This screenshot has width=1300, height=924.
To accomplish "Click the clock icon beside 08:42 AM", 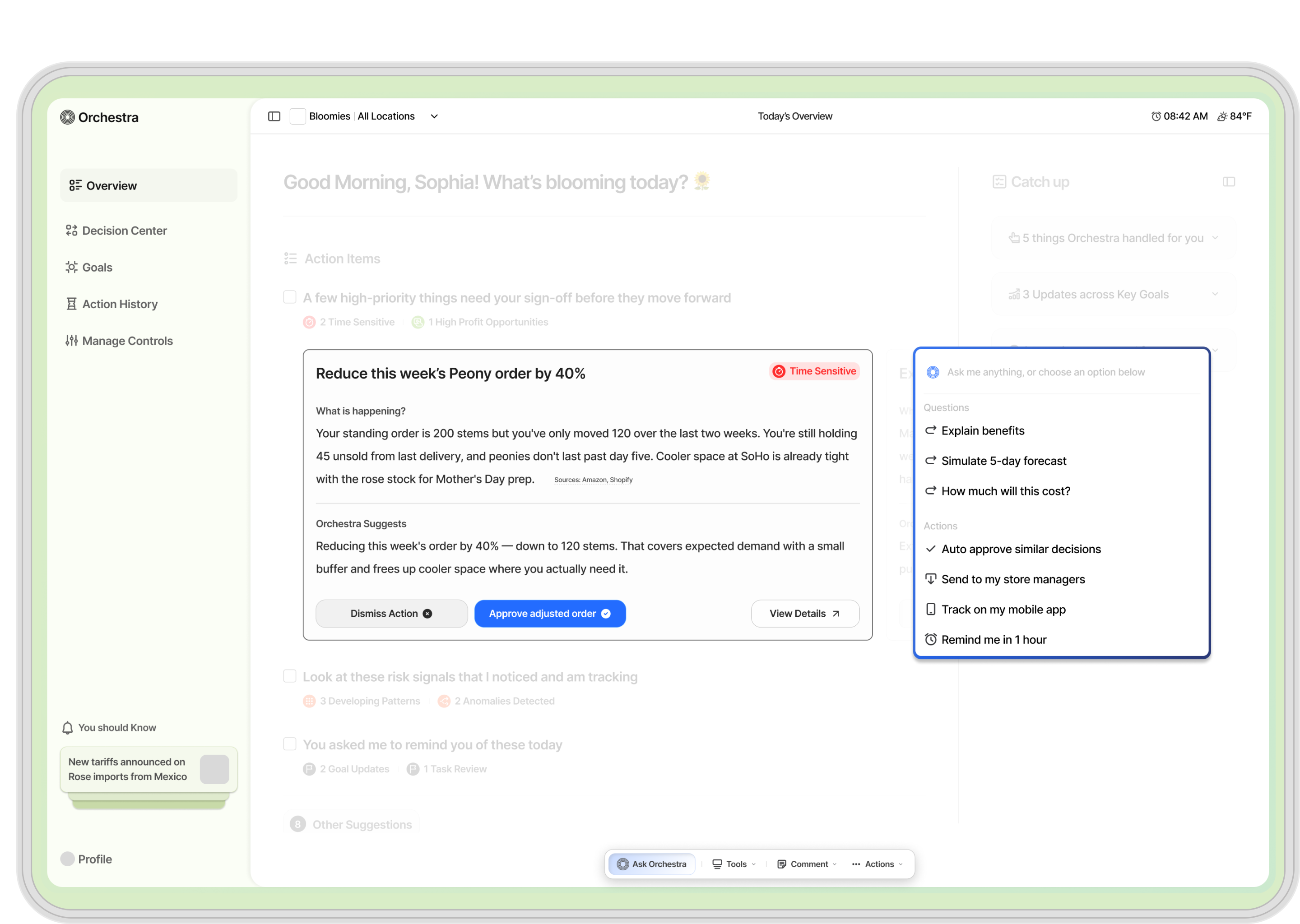I will coord(1156,116).
